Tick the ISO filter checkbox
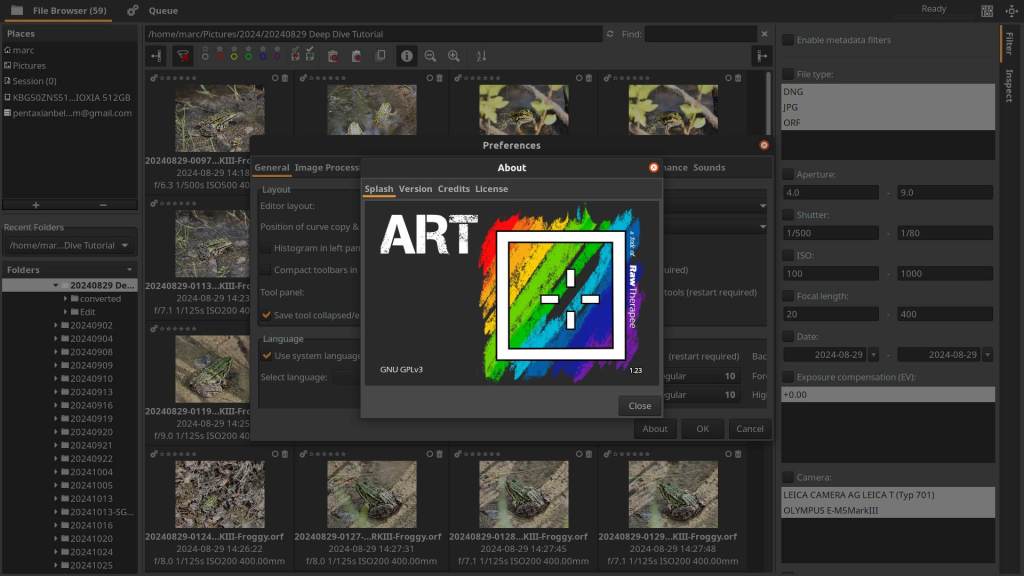 pos(788,255)
